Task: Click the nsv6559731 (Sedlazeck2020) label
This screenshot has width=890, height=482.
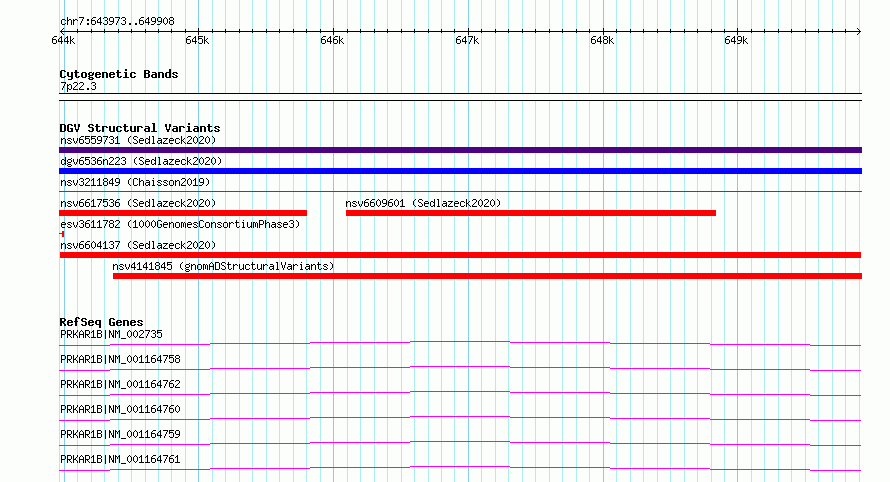Action: (x=138, y=140)
